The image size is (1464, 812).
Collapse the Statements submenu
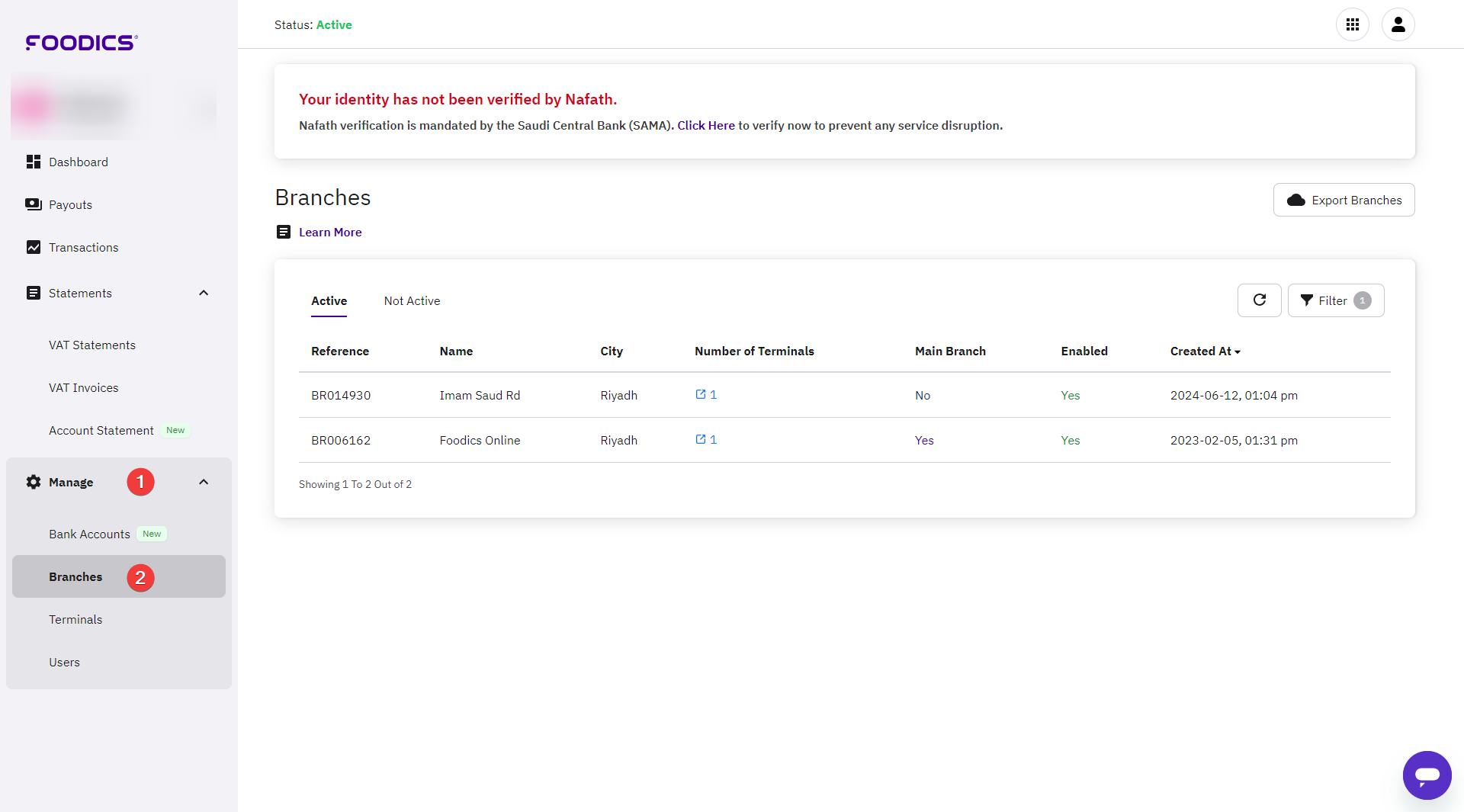203,292
